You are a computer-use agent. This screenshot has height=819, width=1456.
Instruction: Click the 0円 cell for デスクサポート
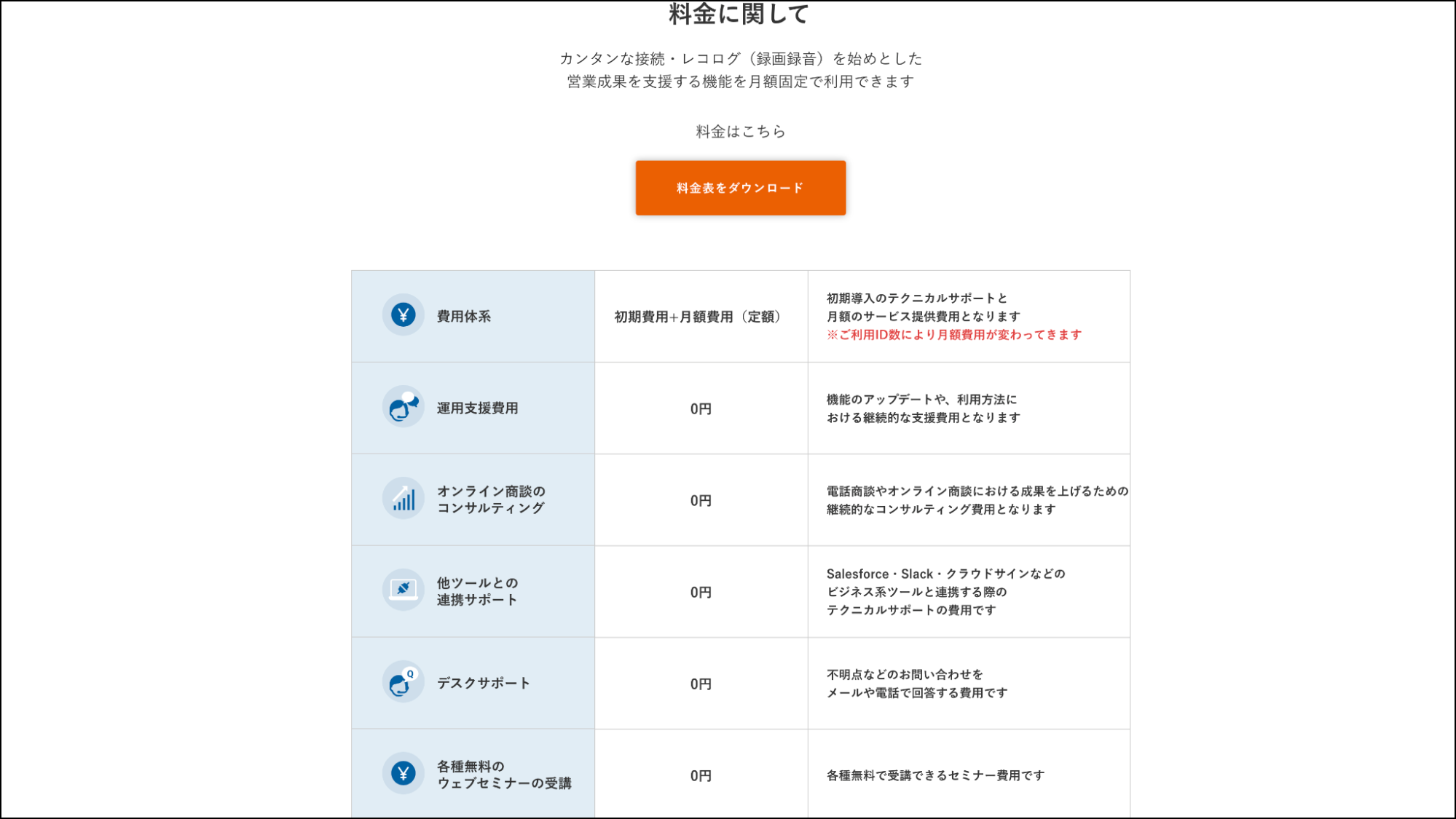[x=700, y=683]
